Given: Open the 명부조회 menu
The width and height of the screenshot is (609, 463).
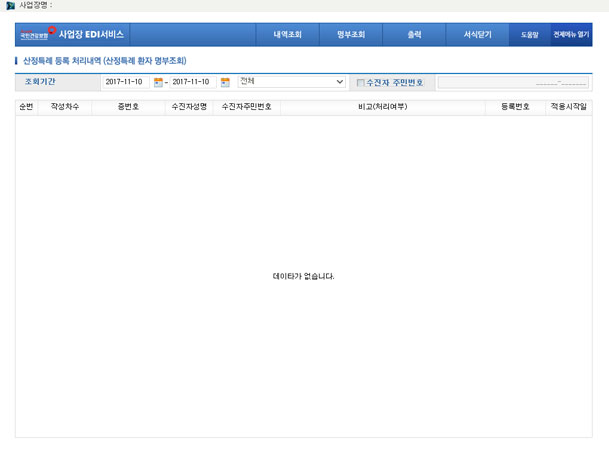Looking at the screenshot, I should 351,35.
